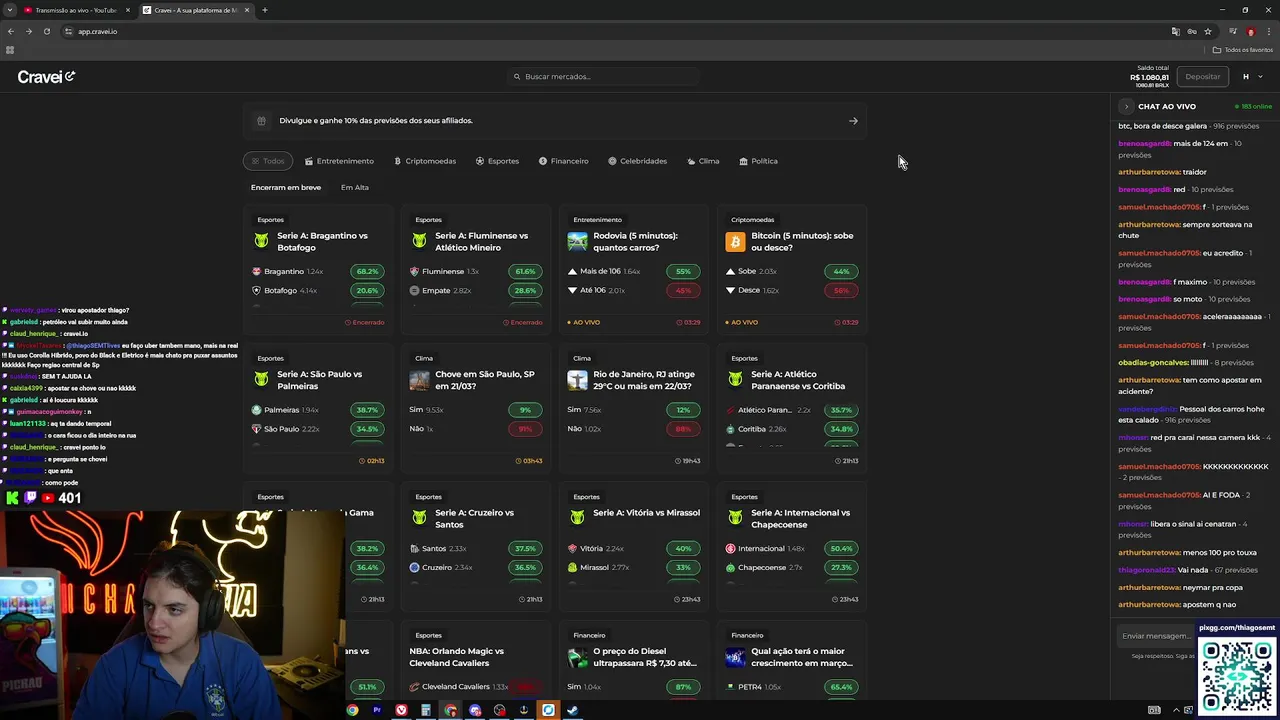Open Premiere Pro from the taskbar
Image resolution: width=1280 pixels, height=720 pixels.
pyautogui.click(x=377, y=710)
